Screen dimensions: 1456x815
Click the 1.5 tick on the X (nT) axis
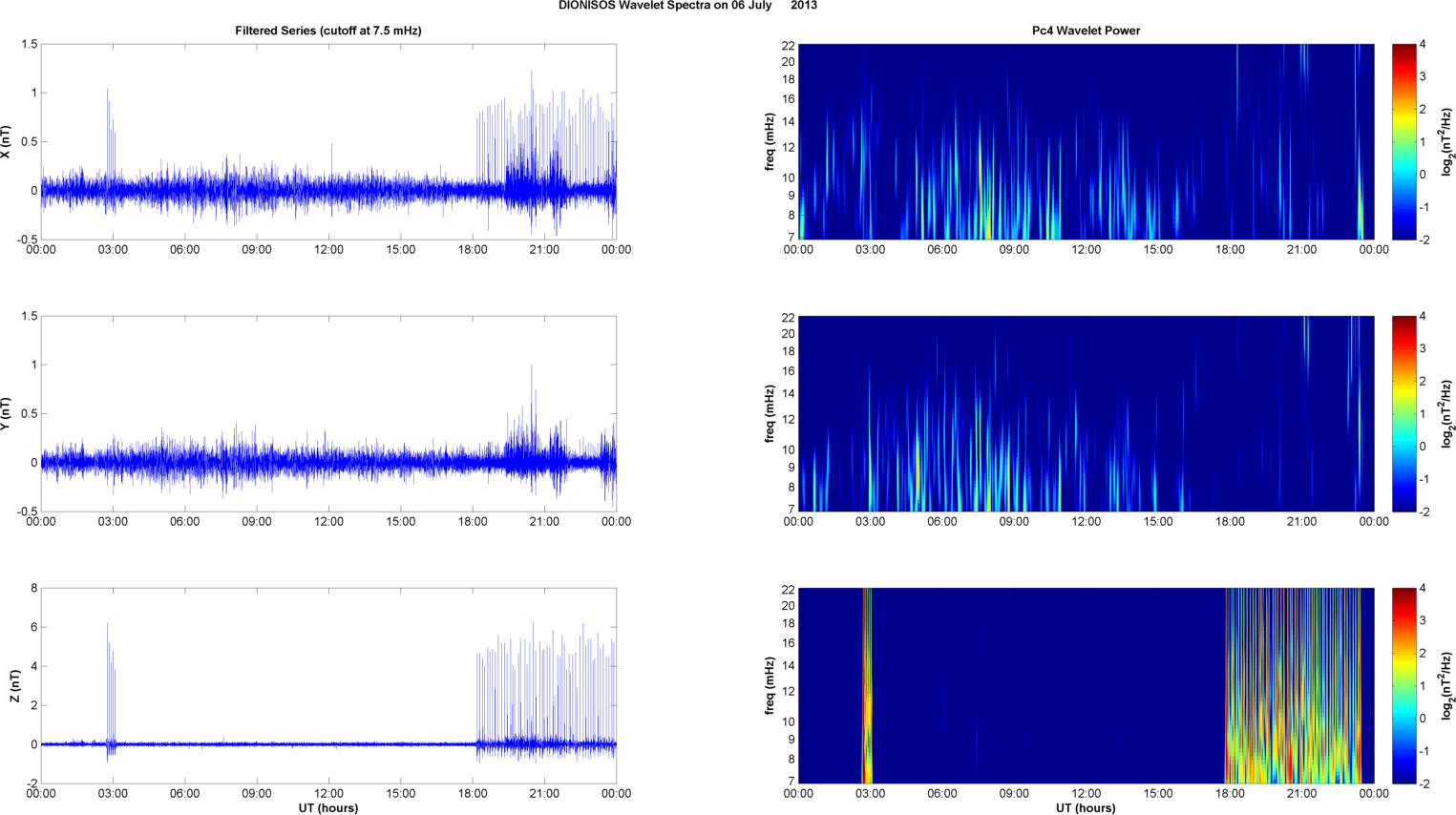(29, 45)
